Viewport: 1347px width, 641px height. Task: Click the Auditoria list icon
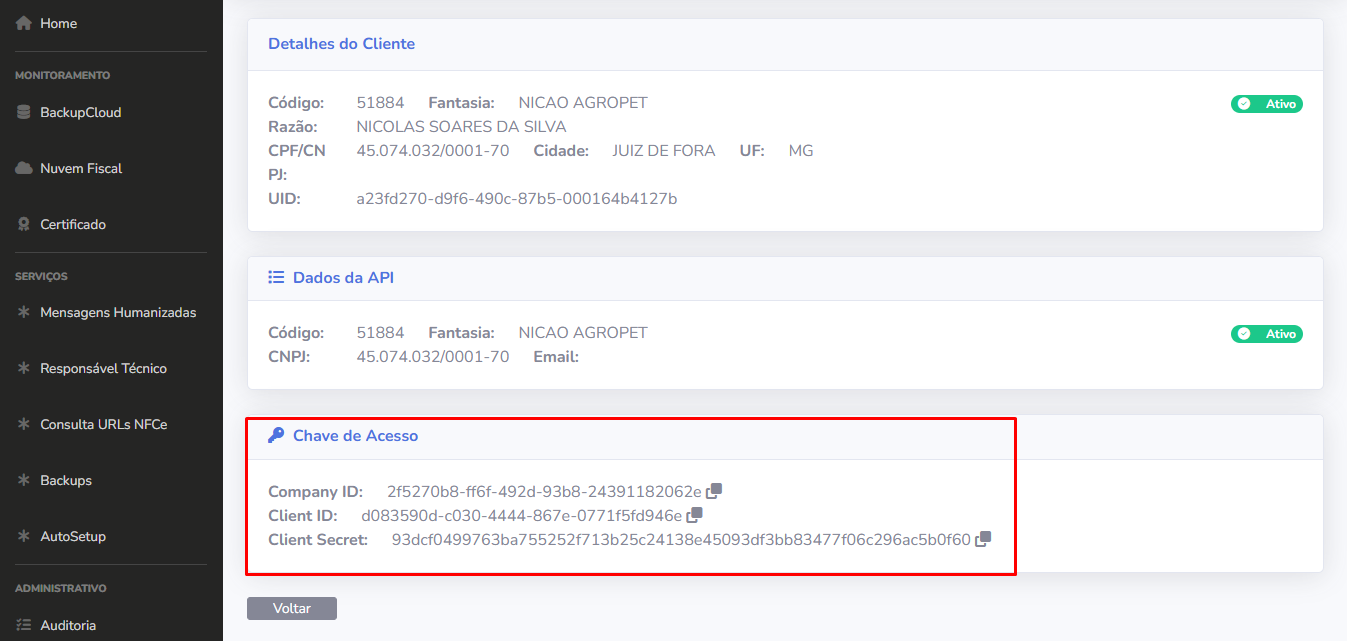[x=24, y=625]
